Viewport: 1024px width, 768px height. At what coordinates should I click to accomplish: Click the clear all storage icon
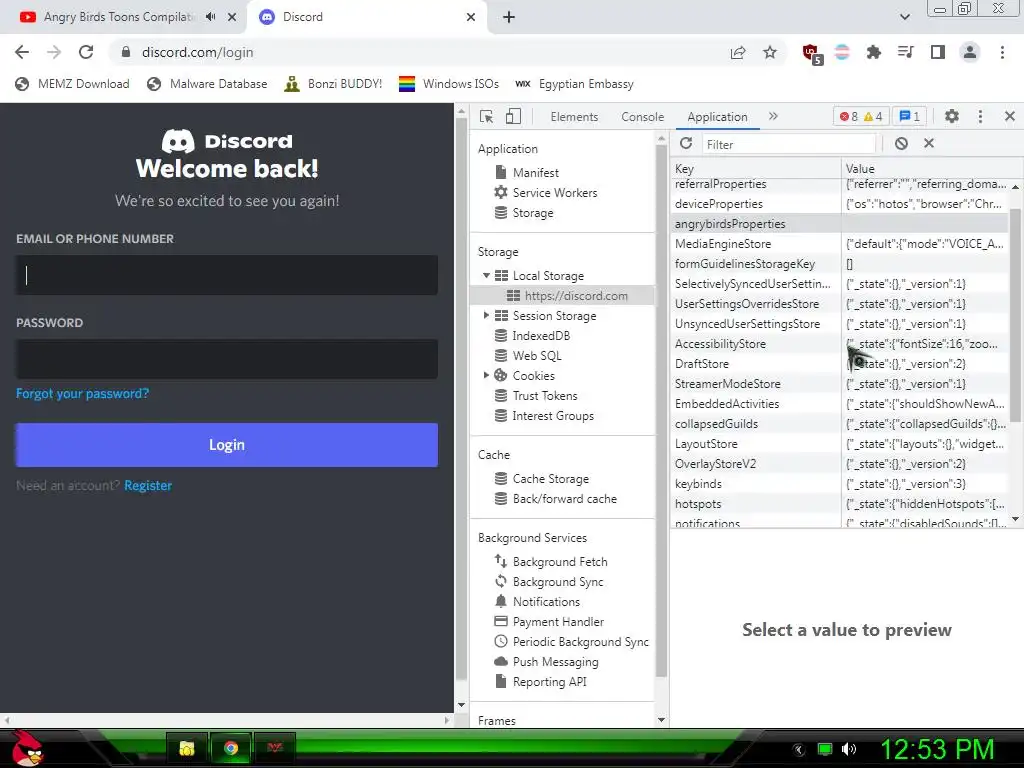pos(901,144)
